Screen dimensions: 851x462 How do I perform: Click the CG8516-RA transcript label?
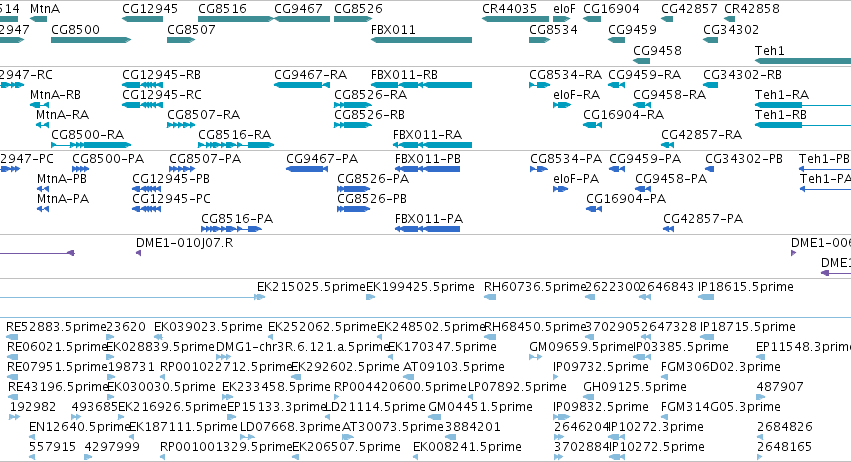pos(234,135)
